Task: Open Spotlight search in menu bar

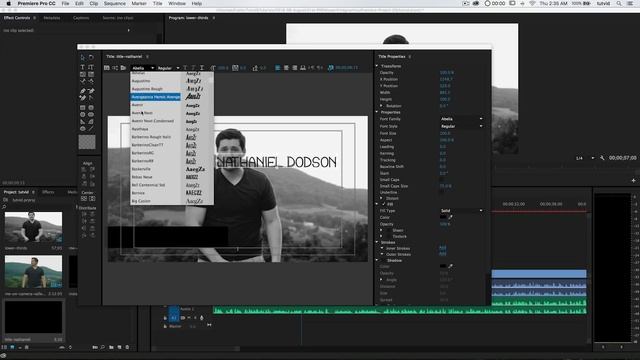Action: pos(619,3)
